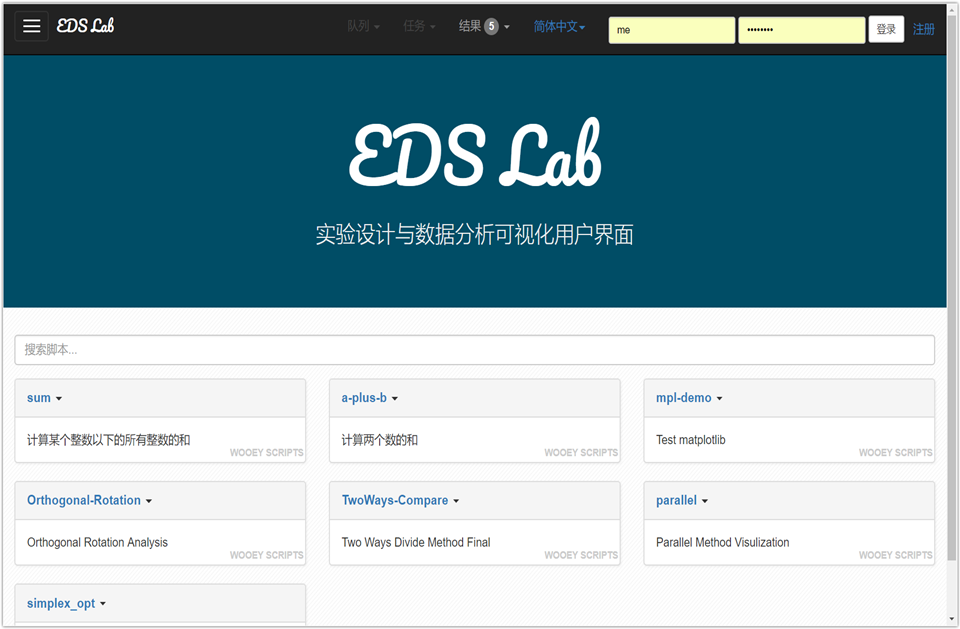
Task: Open the hamburger menu icon
Action: (x=31, y=26)
